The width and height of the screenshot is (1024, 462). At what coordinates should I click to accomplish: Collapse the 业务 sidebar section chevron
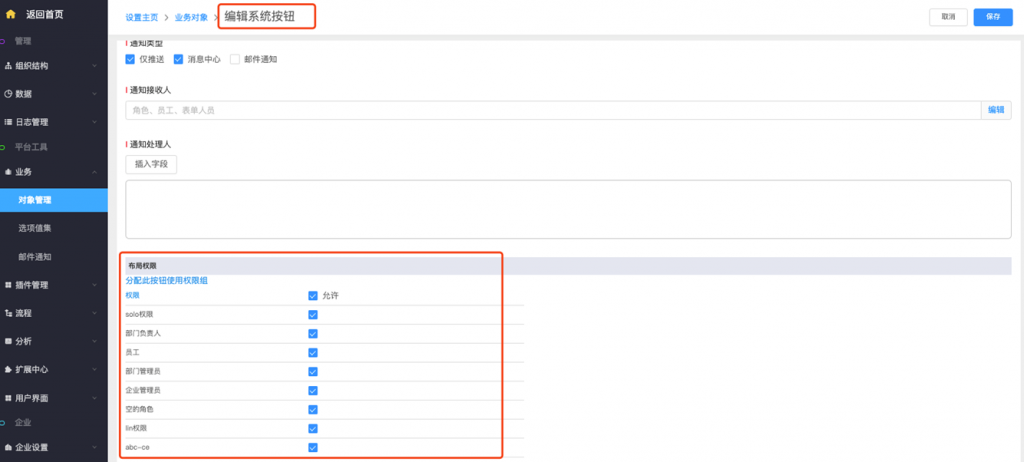tap(94, 172)
